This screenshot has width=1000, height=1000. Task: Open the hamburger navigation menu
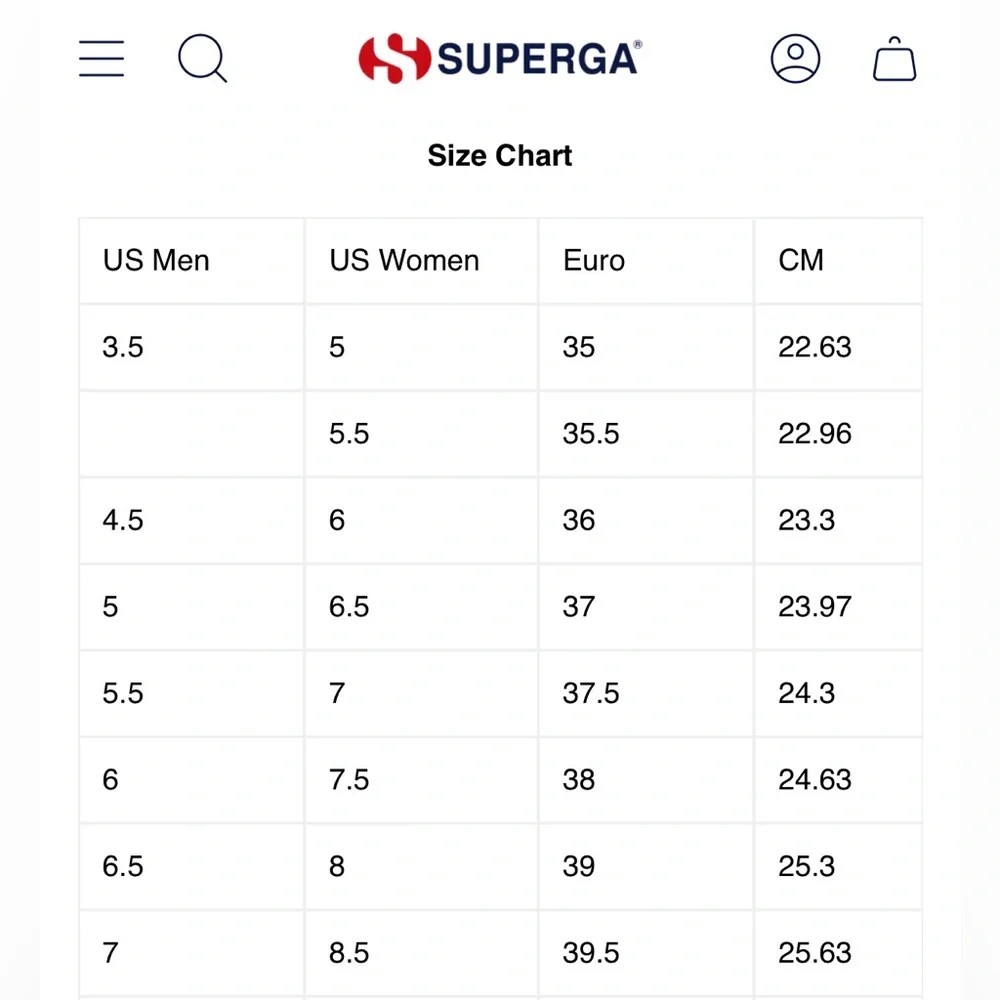click(x=101, y=59)
